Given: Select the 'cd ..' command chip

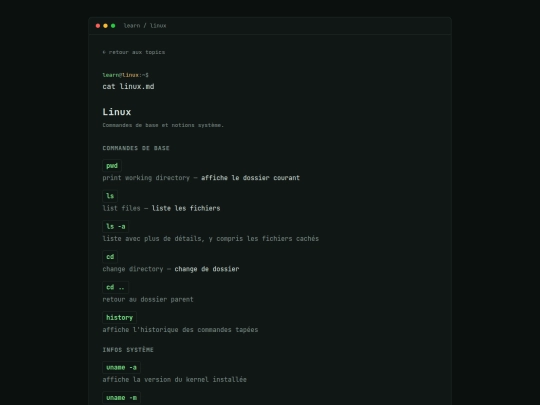Looking at the screenshot, I should coord(115,287).
